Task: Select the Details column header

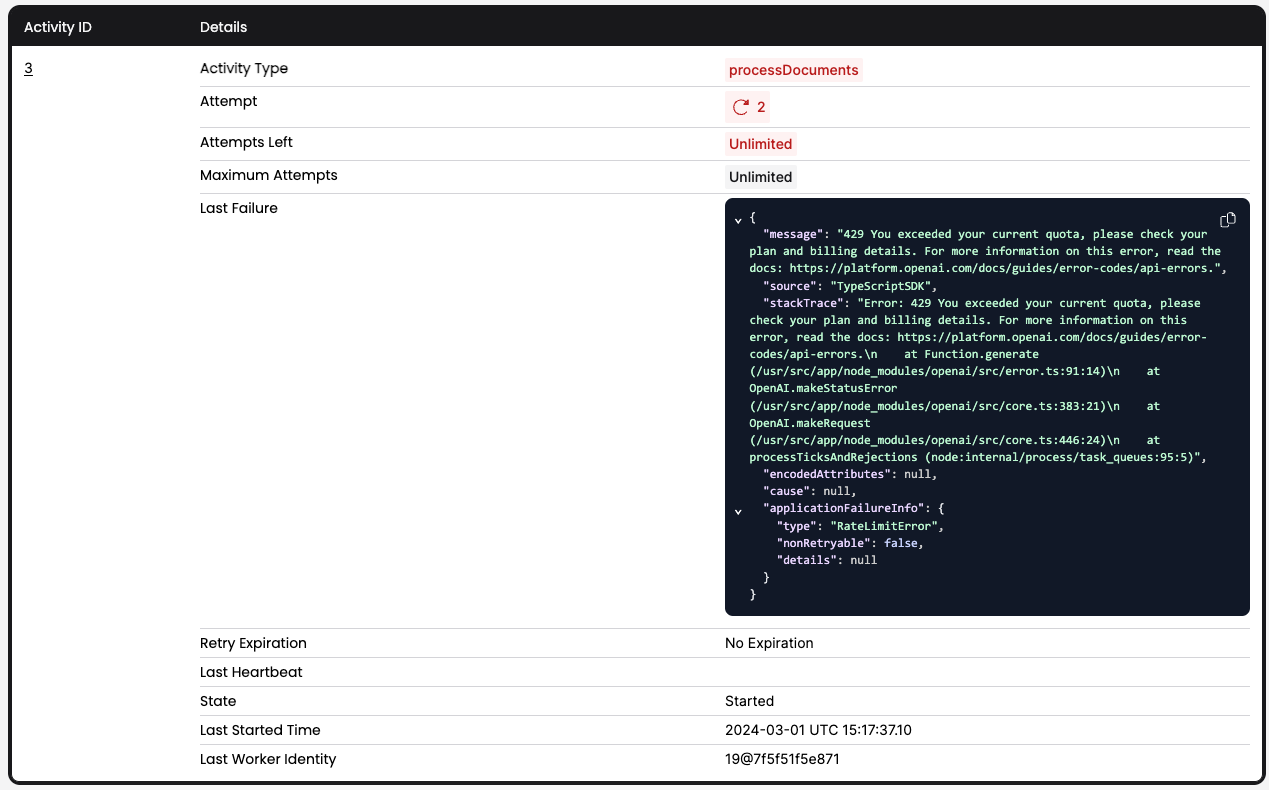Action: (x=223, y=27)
